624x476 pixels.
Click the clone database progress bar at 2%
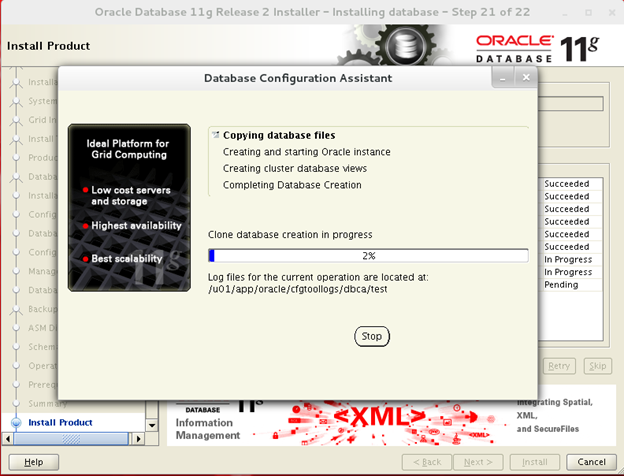[x=368, y=256]
